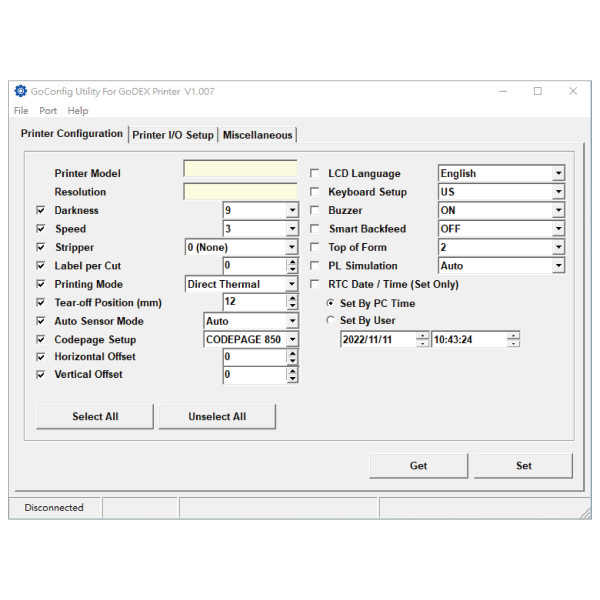Uncheck Tear-off Position checkbox
This screenshot has height=600, width=600.
[x=40, y=302]
